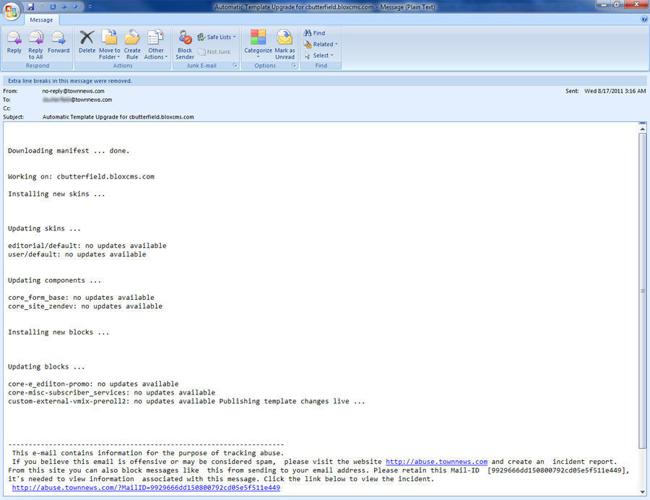Click the scrollbar up arrow

[642, 129]
